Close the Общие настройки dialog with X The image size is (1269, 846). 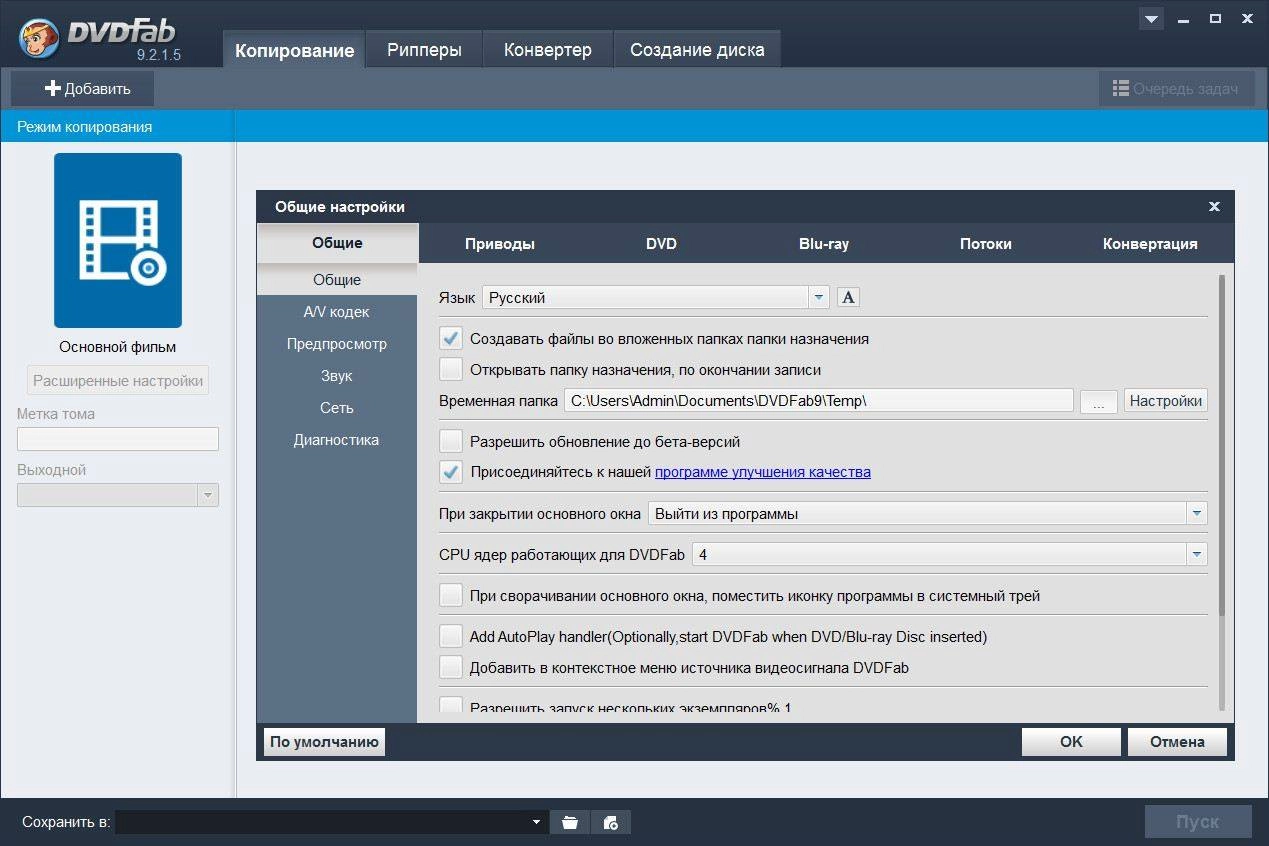point(1214,207)
